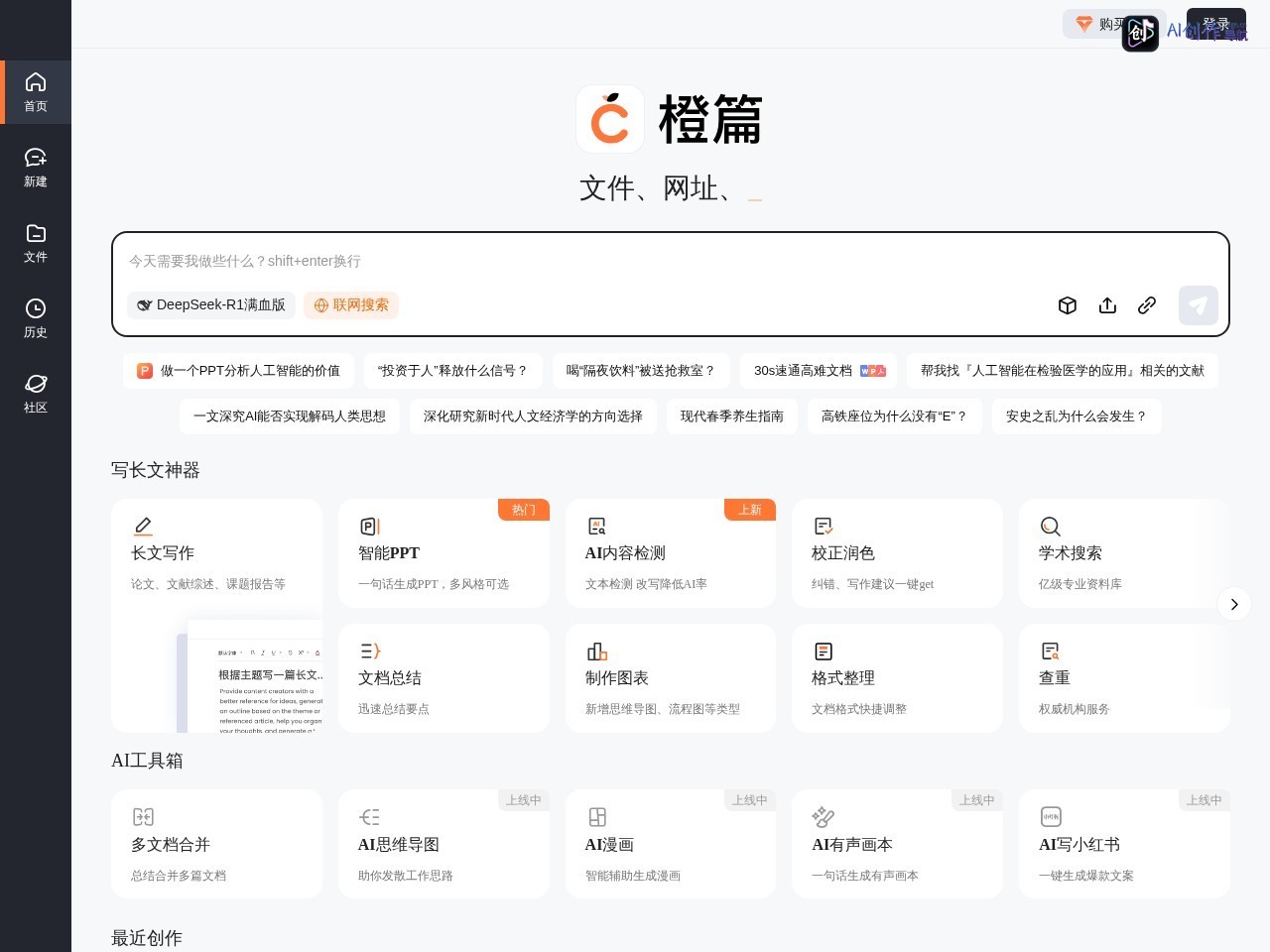This screenshot has width=1270, height=952.
Task: Click the 文档总结 card icon
Action: tap(370, 652)
